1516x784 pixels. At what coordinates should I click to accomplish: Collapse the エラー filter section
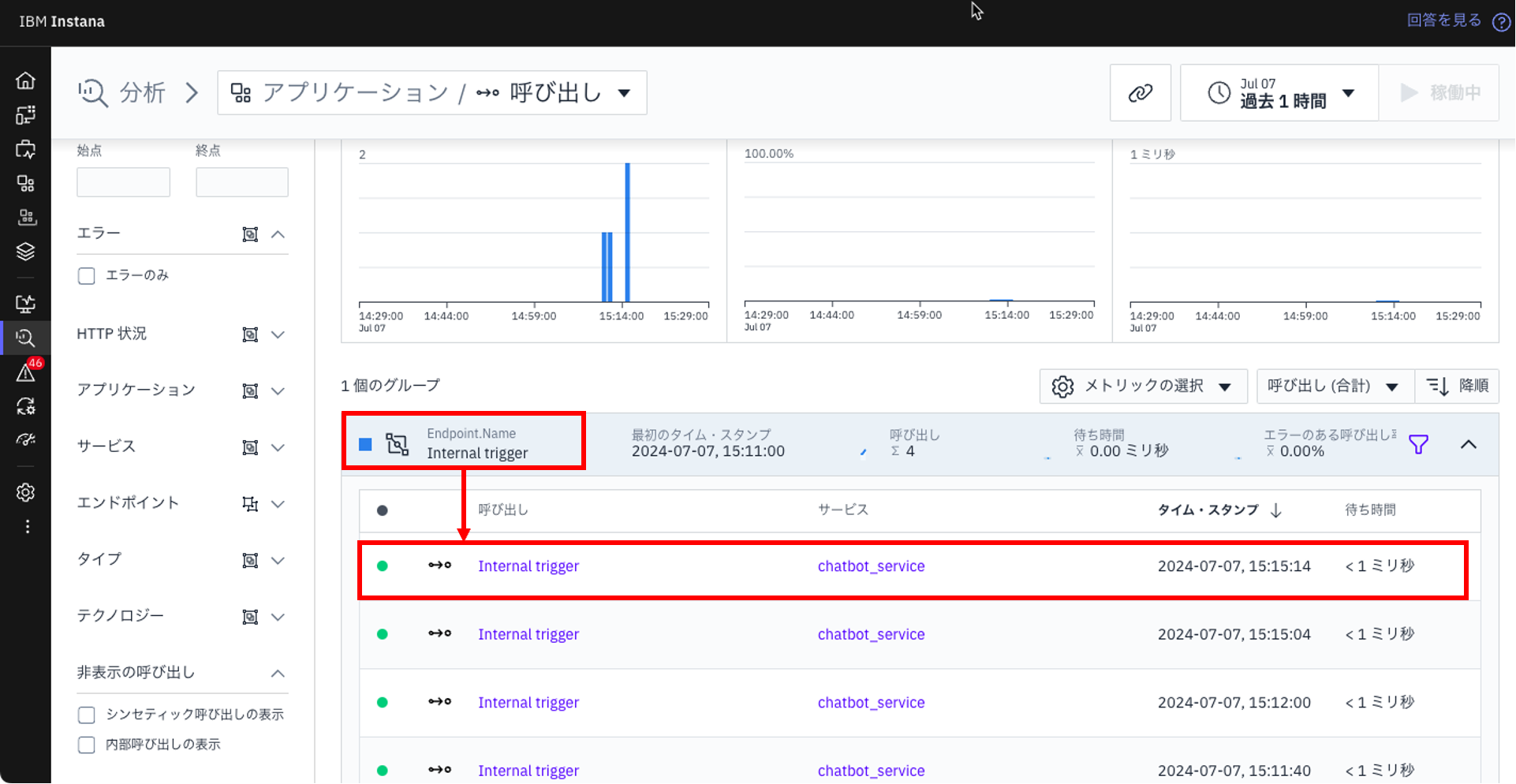click(x=278, y=234)
